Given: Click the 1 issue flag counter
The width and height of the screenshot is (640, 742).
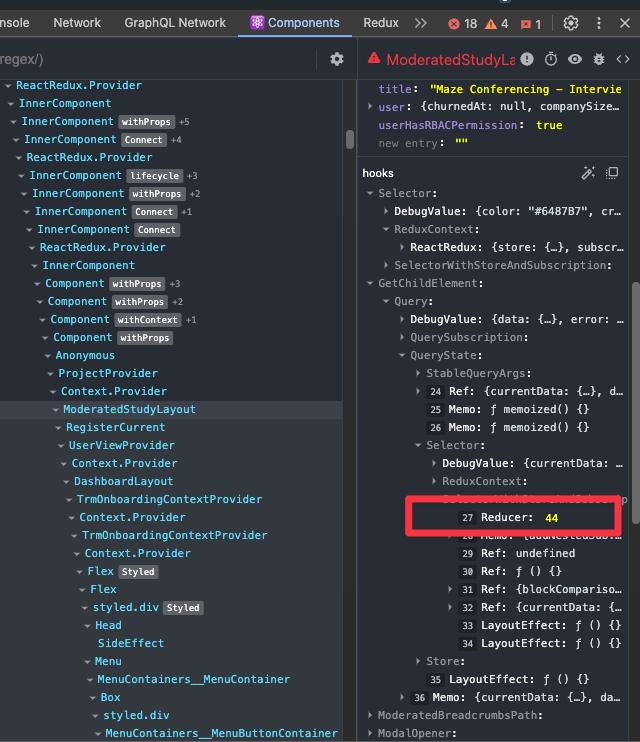Looking at the screenshot, I should pyautogui.click(x=531, y=24).
